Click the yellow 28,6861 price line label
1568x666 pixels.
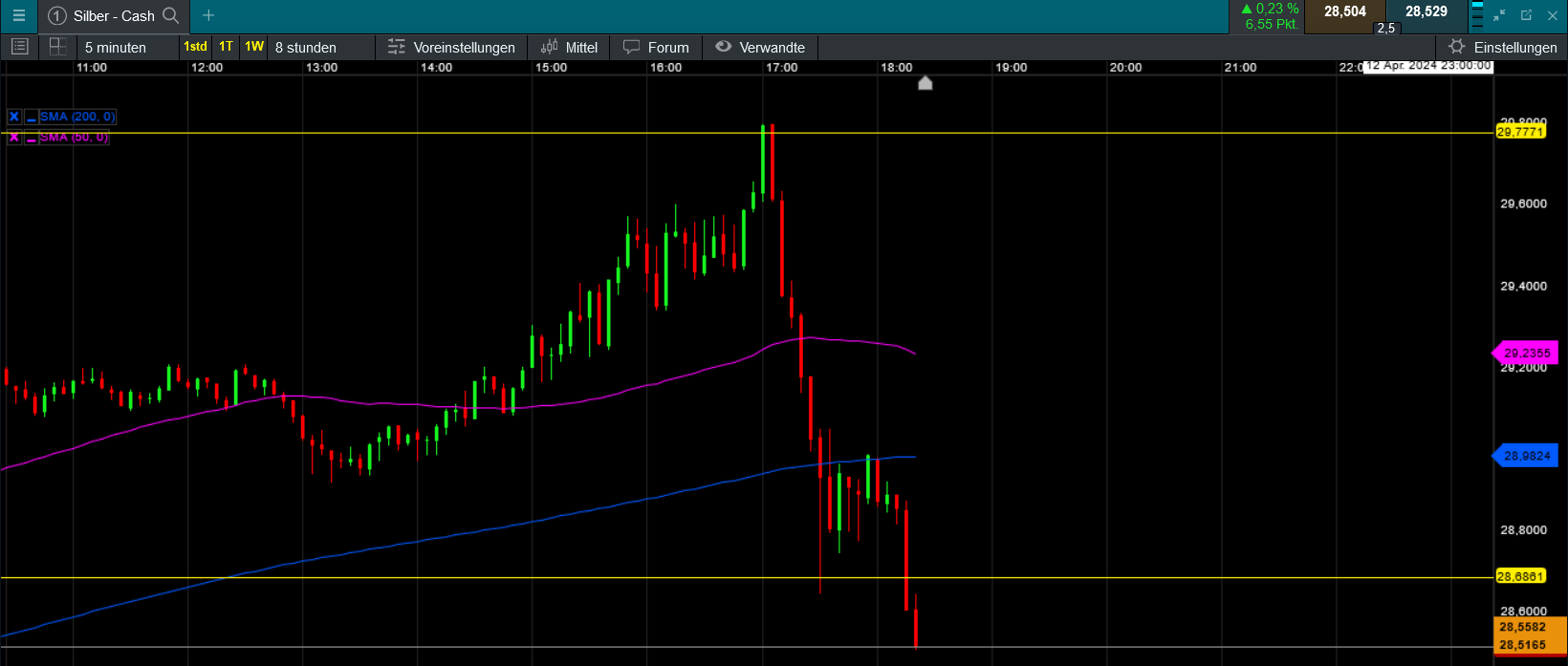(x=1520, y=577)
